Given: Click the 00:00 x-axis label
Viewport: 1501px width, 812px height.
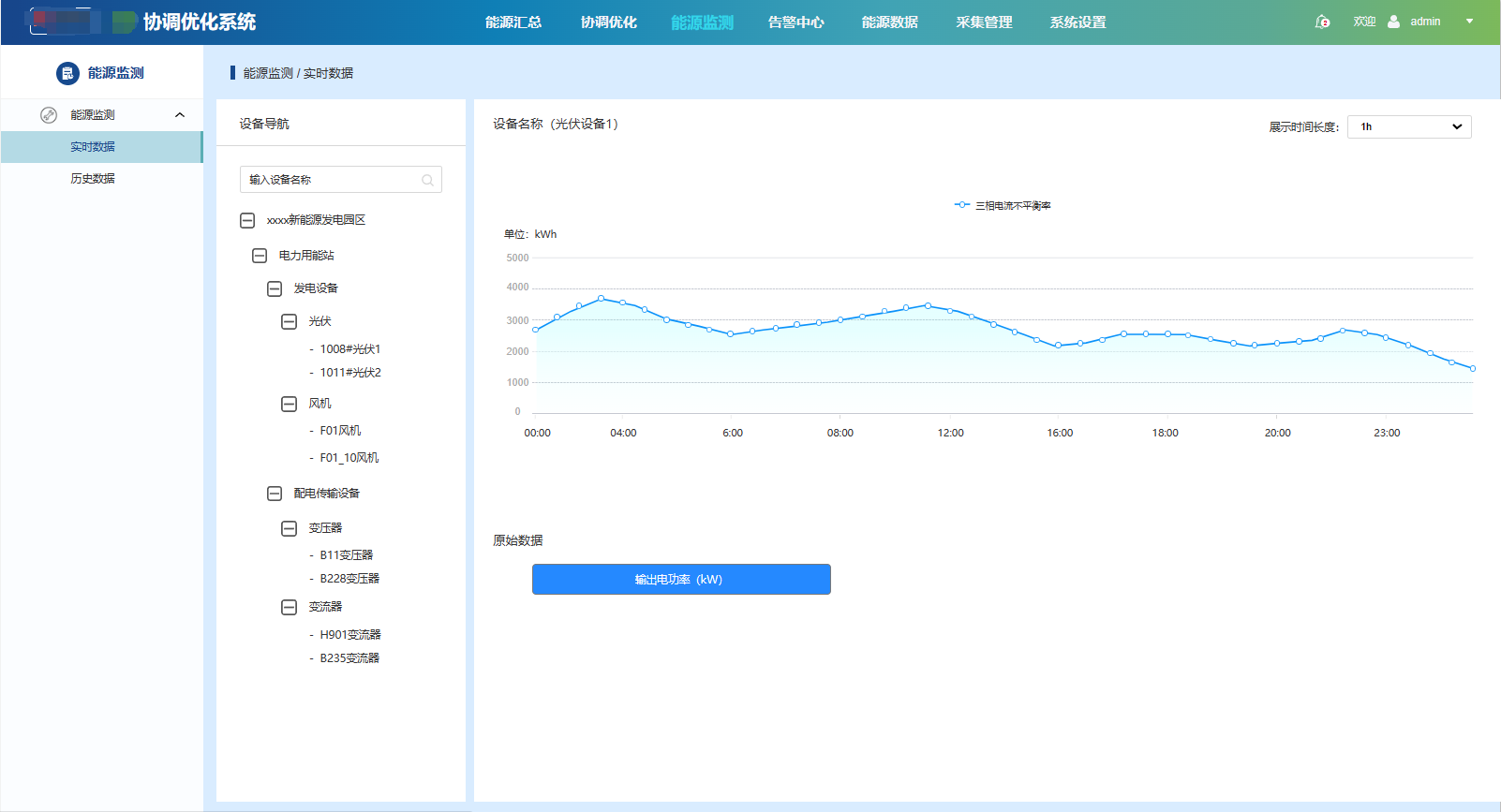Looking at the screenshot, I should pos(537,433).
